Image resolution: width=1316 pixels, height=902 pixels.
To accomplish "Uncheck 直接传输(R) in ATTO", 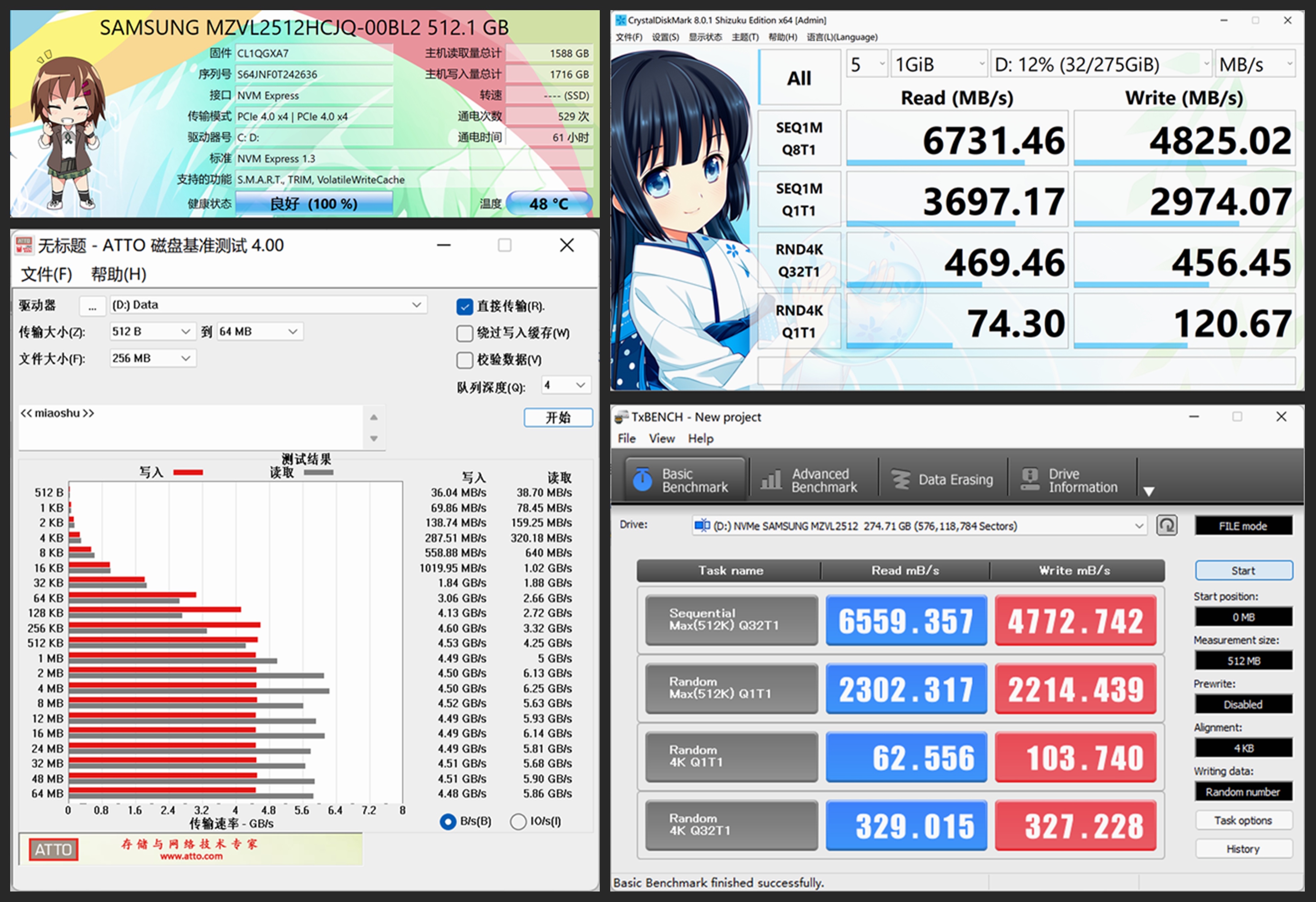I will click(464, 307).
